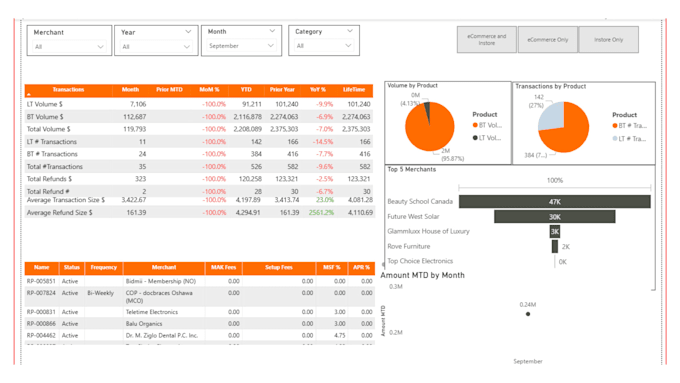The image size is (680, 383).
Task: Sort by the Status column header
Action: [x=72, y=268]
